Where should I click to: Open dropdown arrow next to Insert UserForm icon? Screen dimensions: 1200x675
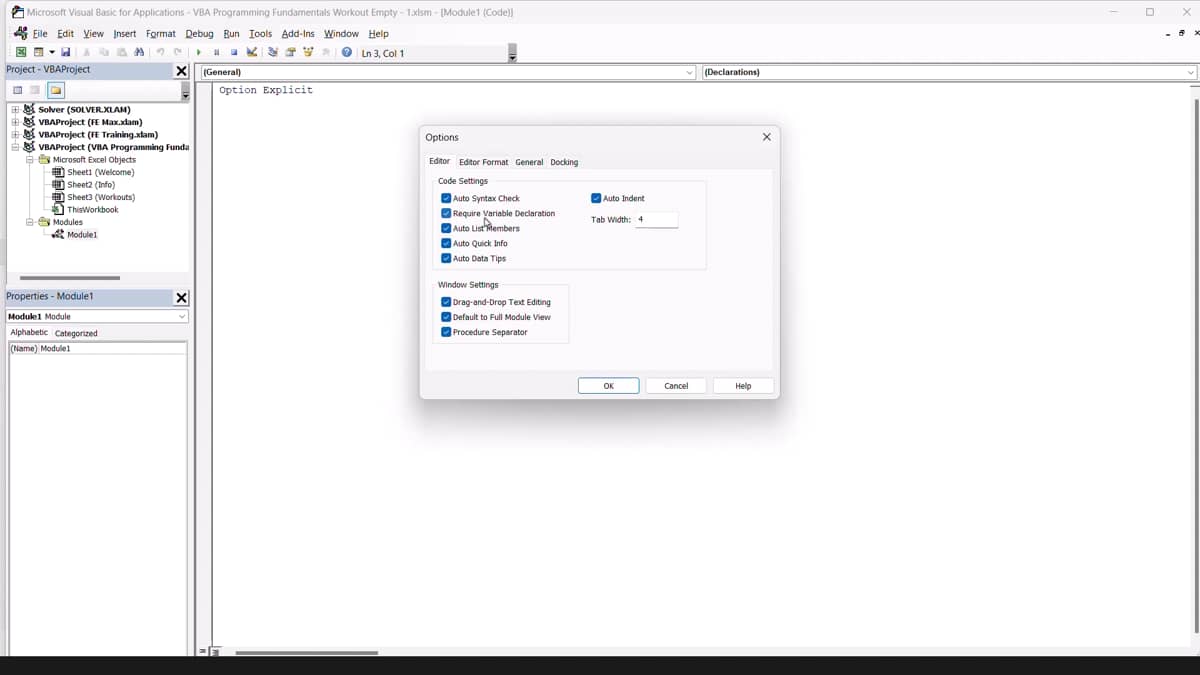(52, 52)
